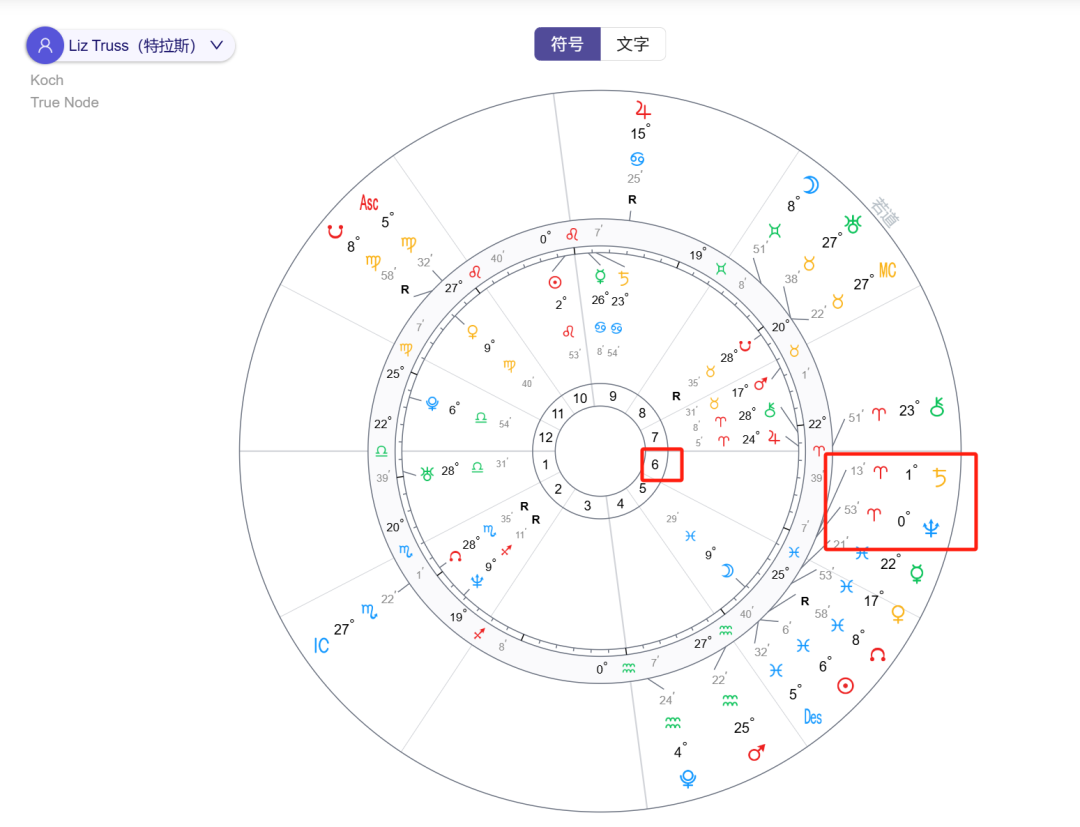The image size is (1080, 827).
Task: Click the user avatar icon
Action: click(45, 45)
